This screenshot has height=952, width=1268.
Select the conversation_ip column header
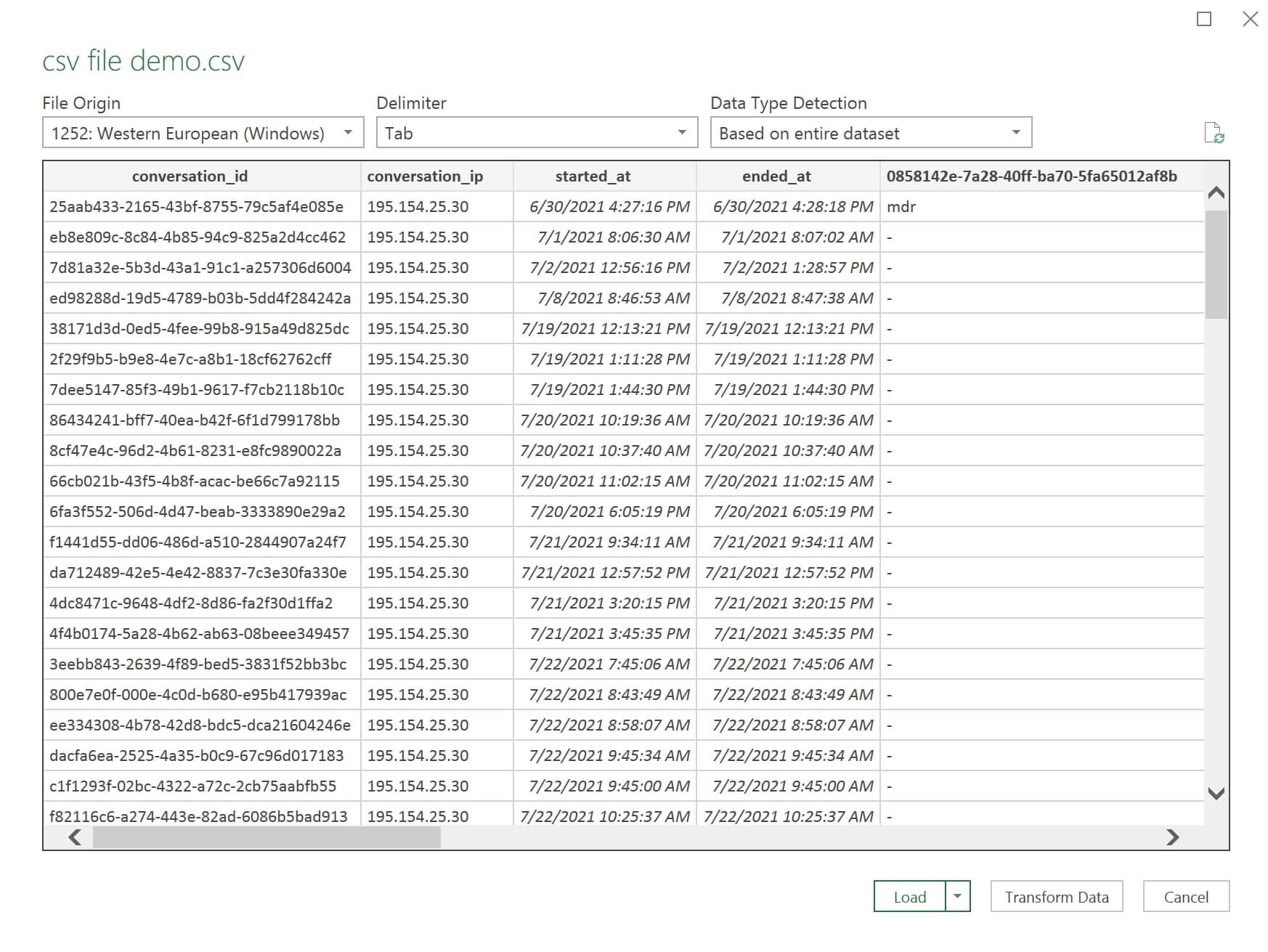pos(437,176)
